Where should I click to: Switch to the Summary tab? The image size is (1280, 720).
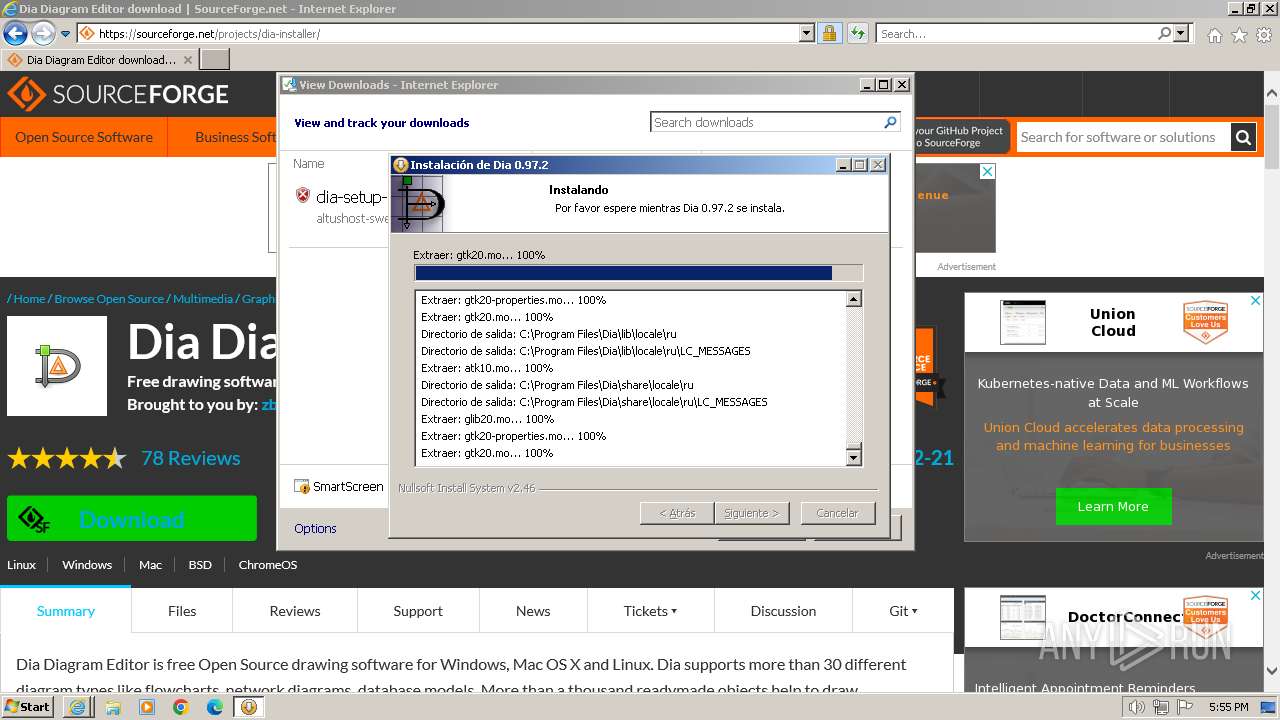pos(66,611)
